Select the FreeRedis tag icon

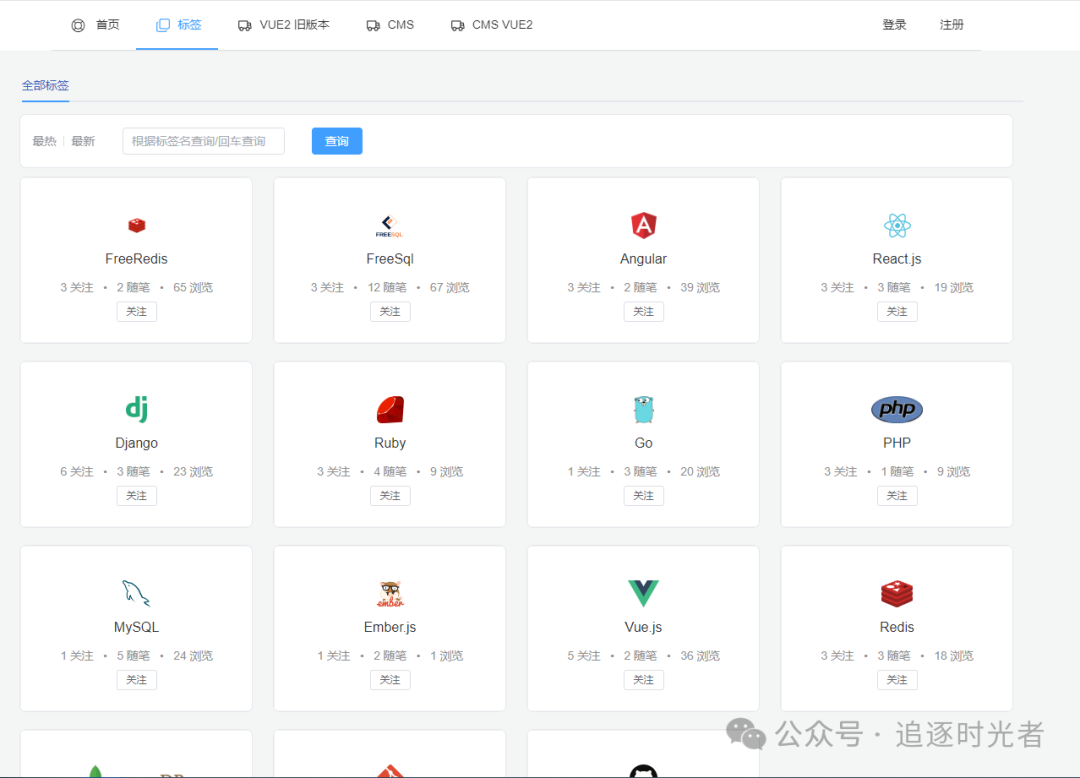coord(136,224)
